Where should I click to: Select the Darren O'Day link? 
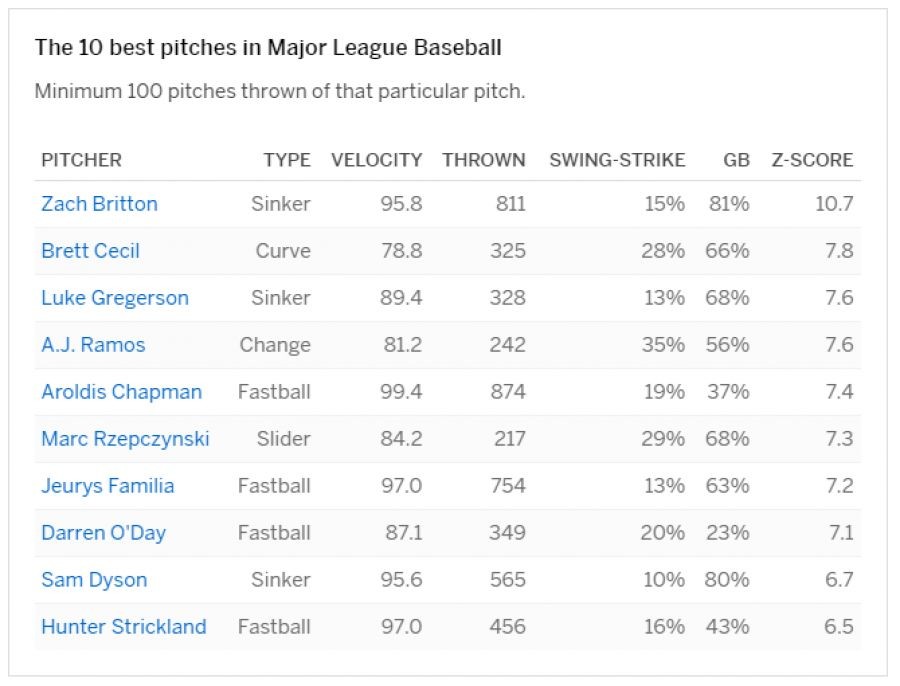pyautogui.click(x=103, y=533)
